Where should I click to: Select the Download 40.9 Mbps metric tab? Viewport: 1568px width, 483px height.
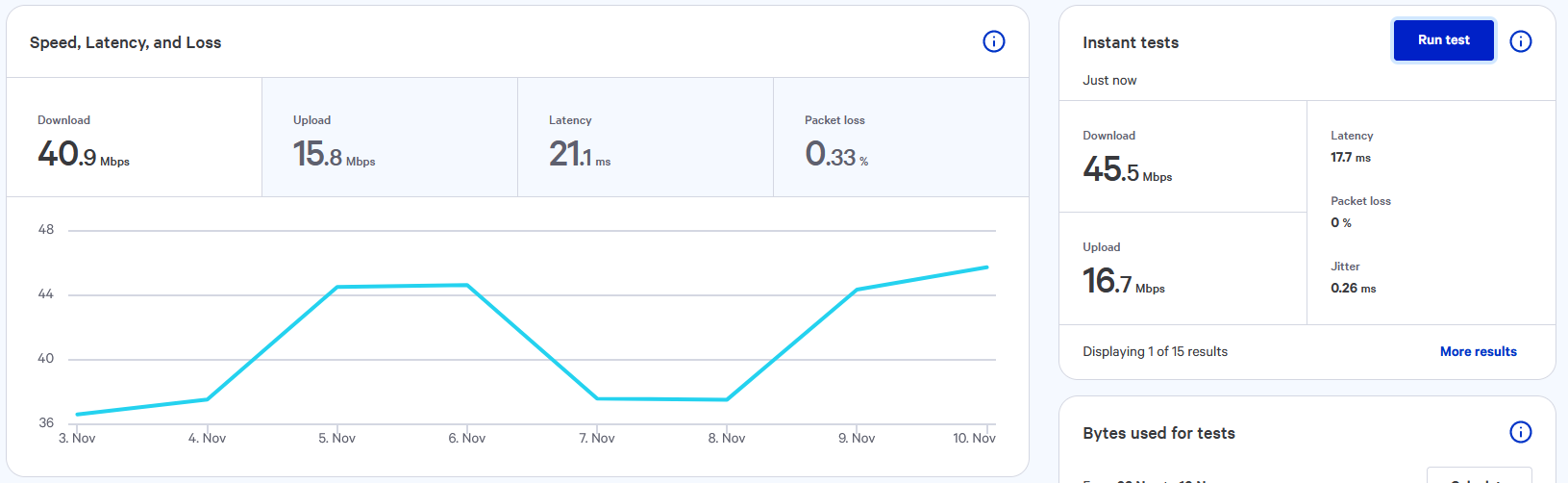click(134, 138)
